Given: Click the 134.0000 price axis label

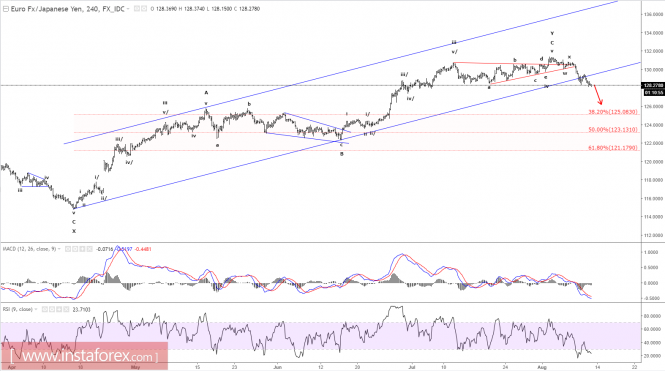Looking at the screenshot, I should [x=654, y=33].
